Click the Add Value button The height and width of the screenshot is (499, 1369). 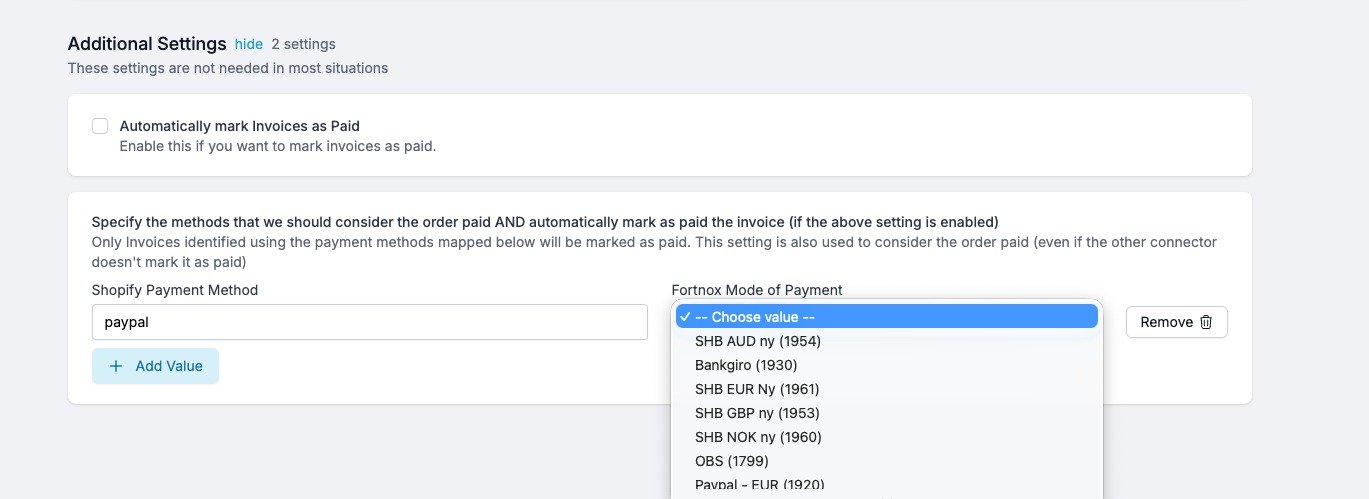[x=155, y=366]
